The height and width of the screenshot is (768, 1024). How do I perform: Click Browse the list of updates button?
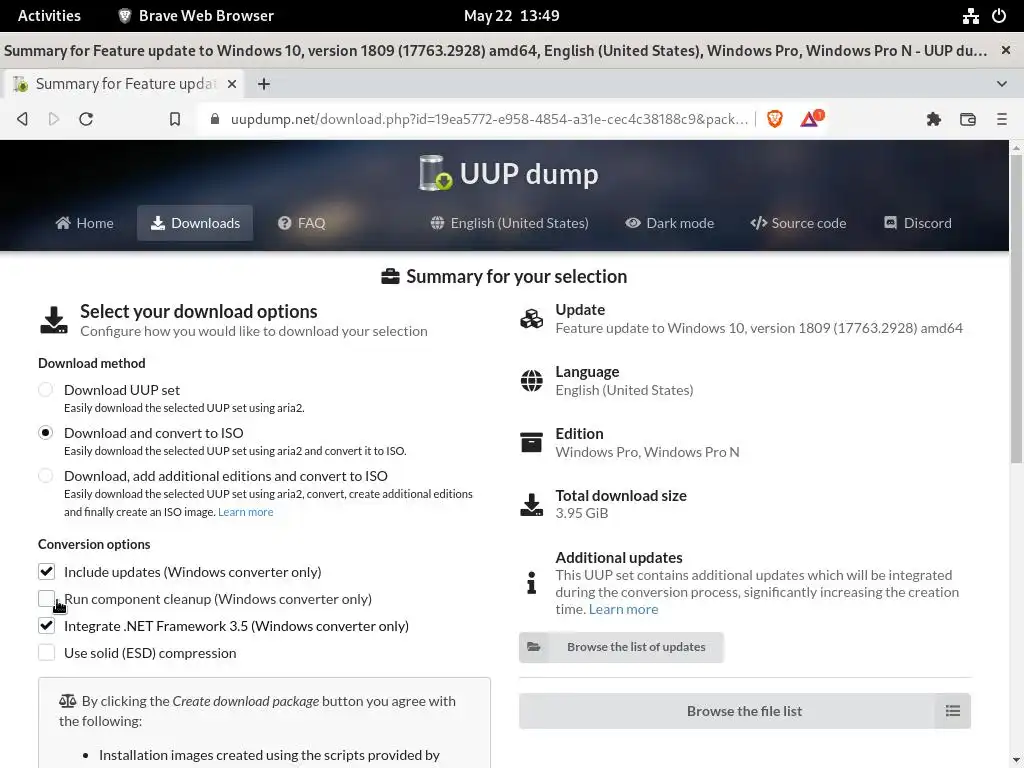click(621, 647)
